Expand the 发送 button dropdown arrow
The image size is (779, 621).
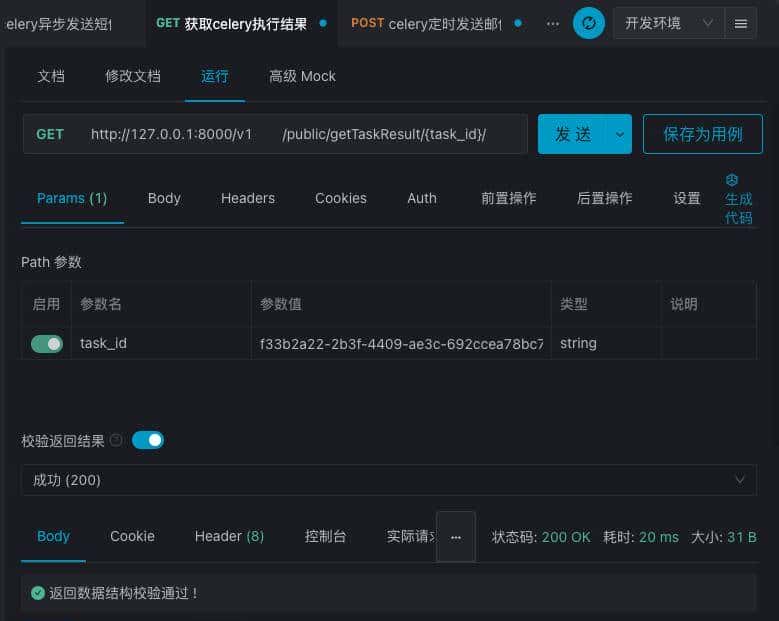(x=619, y=134)
